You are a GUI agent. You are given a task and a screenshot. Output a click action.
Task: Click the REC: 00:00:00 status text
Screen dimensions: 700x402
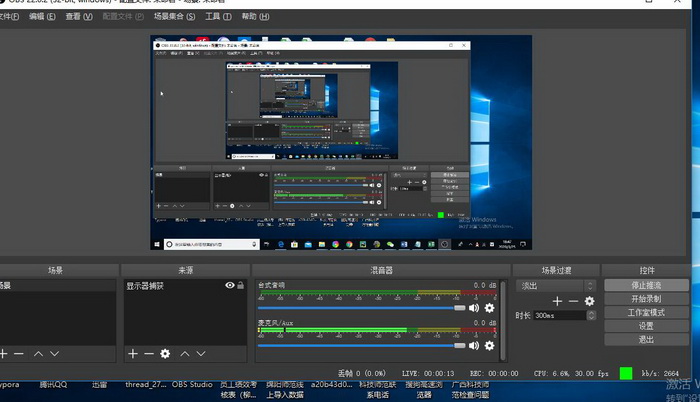(494, 373)
